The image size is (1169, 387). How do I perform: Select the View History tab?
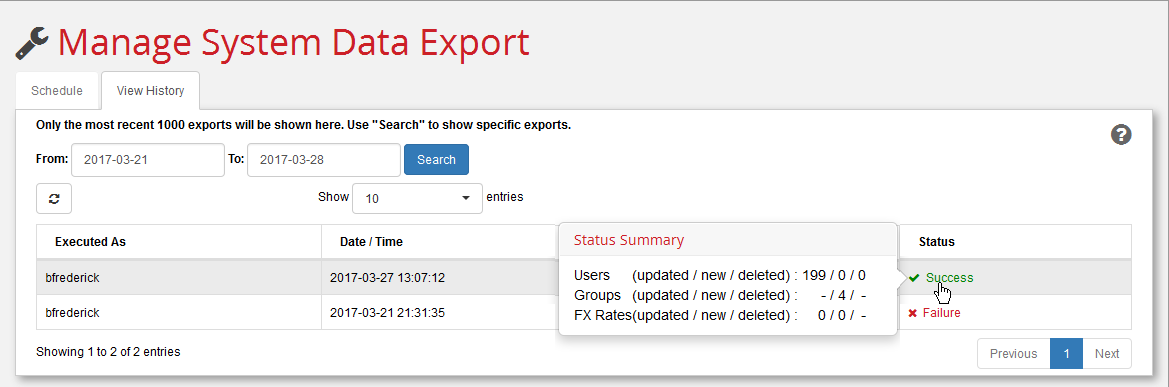tap(151, 91)
